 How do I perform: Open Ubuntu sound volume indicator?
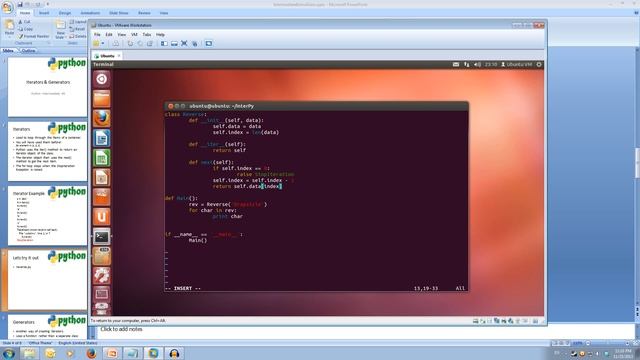[477, 64]
